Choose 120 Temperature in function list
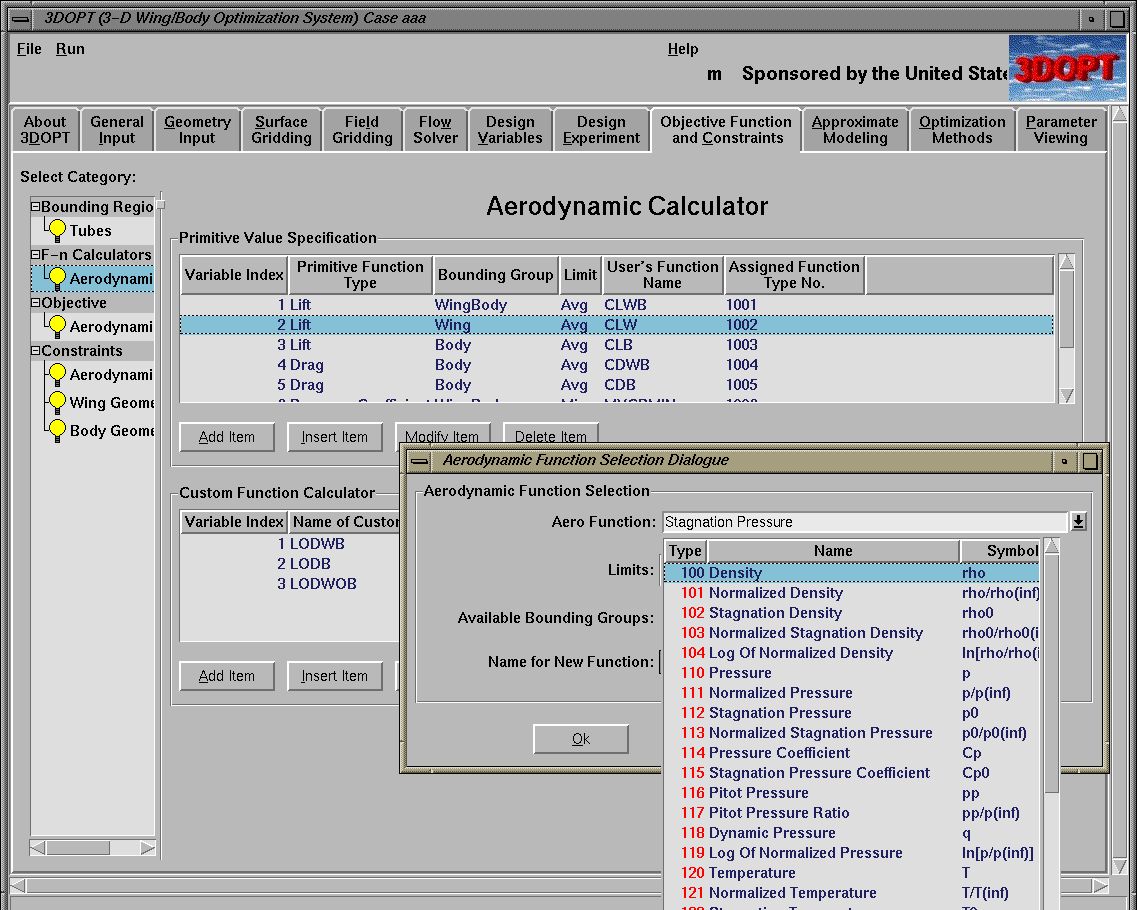1137x910 pixels. click(x=852, y=872)
